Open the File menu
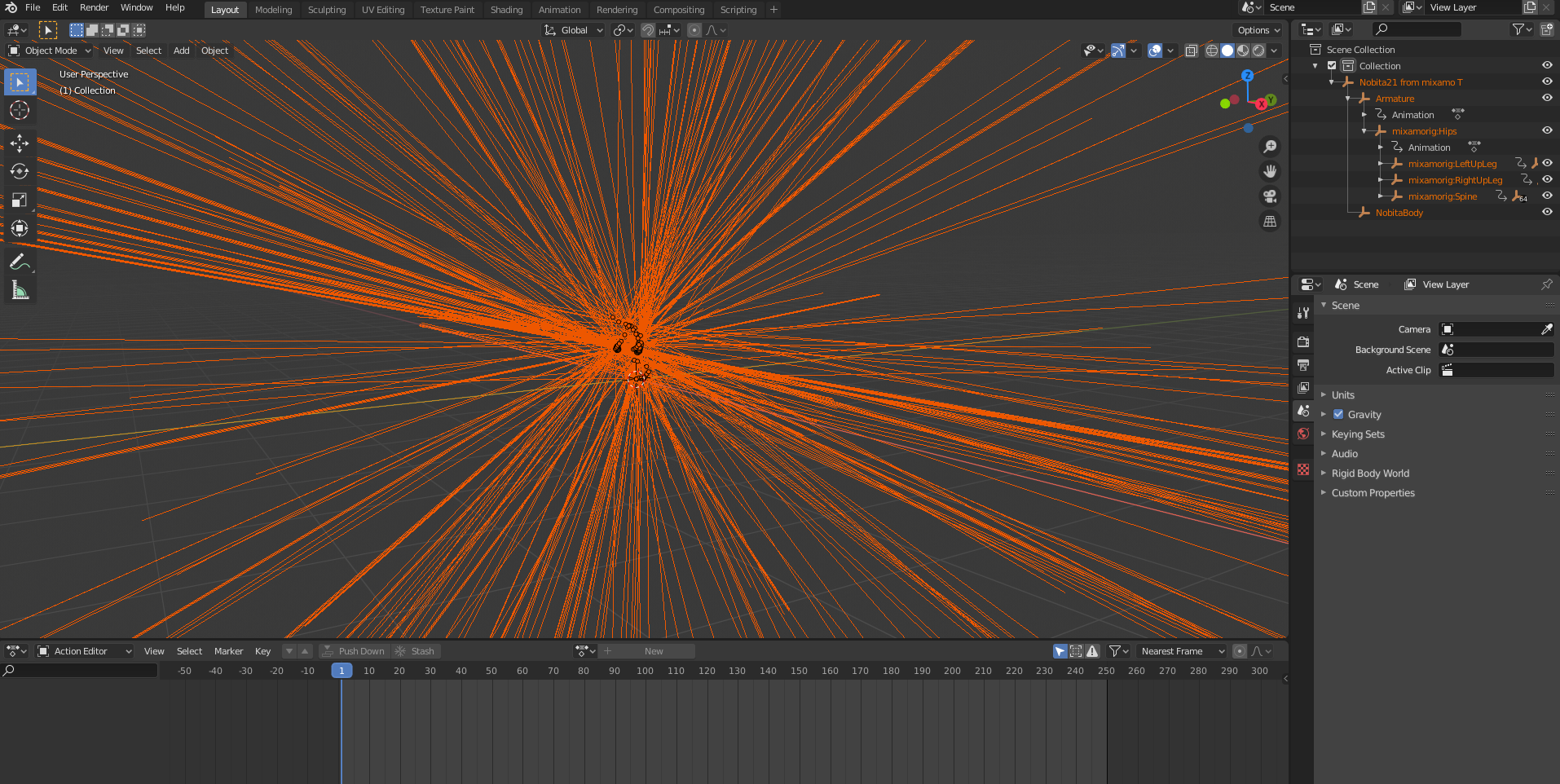 click(x=33, y=7)
